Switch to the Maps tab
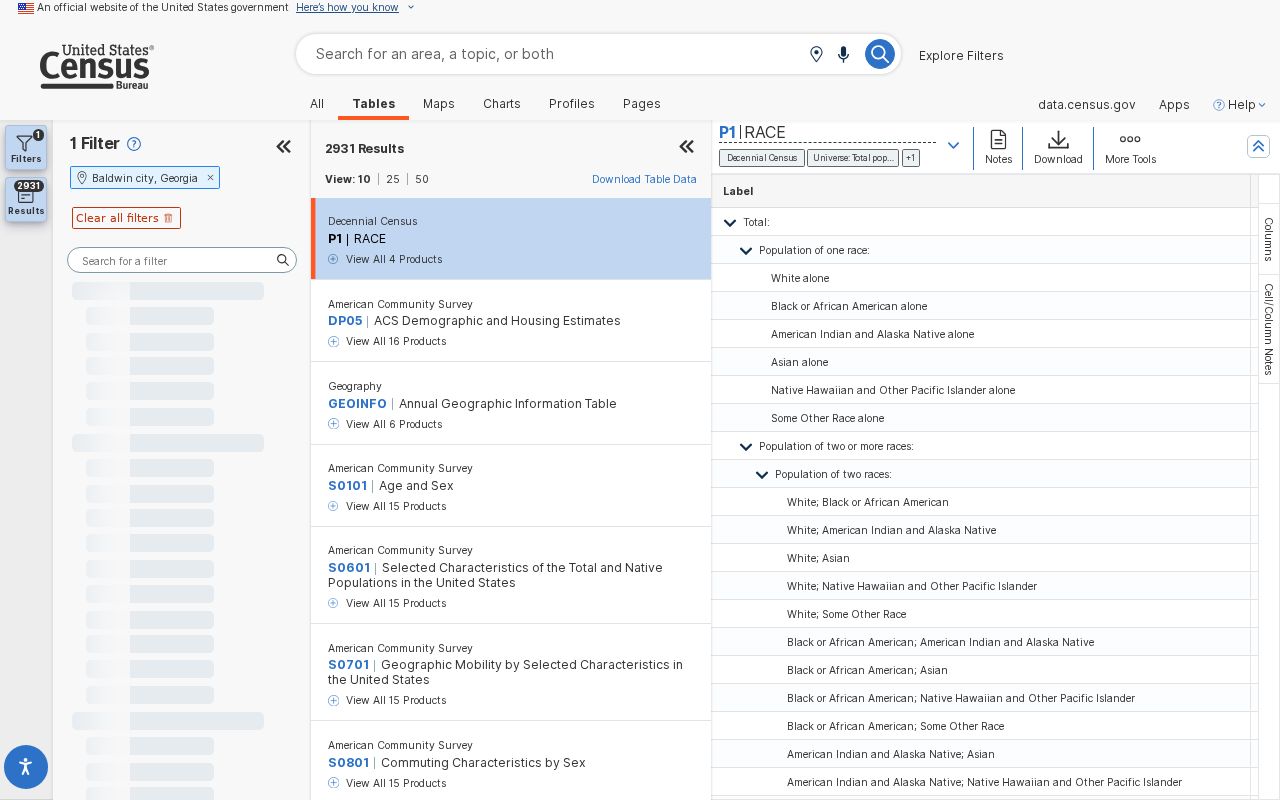 click(439, 104)
